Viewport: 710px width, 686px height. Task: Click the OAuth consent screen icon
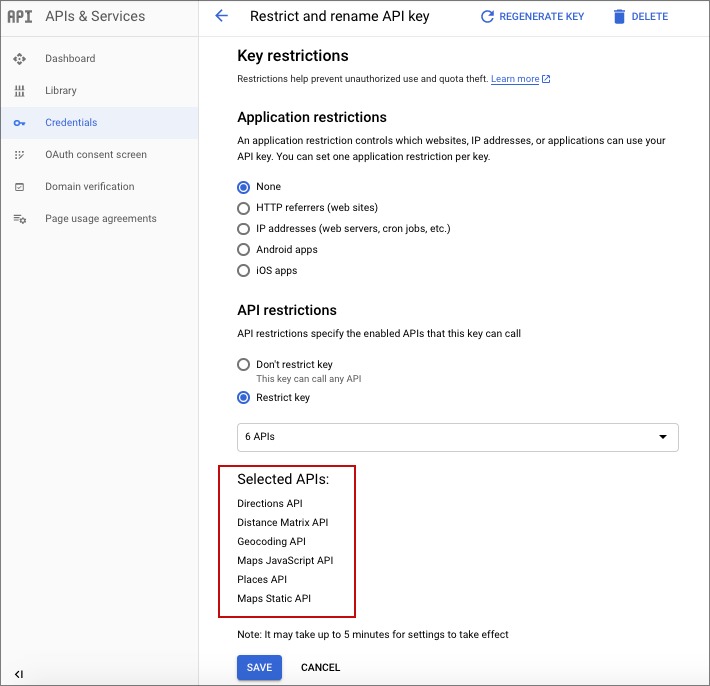19,155
